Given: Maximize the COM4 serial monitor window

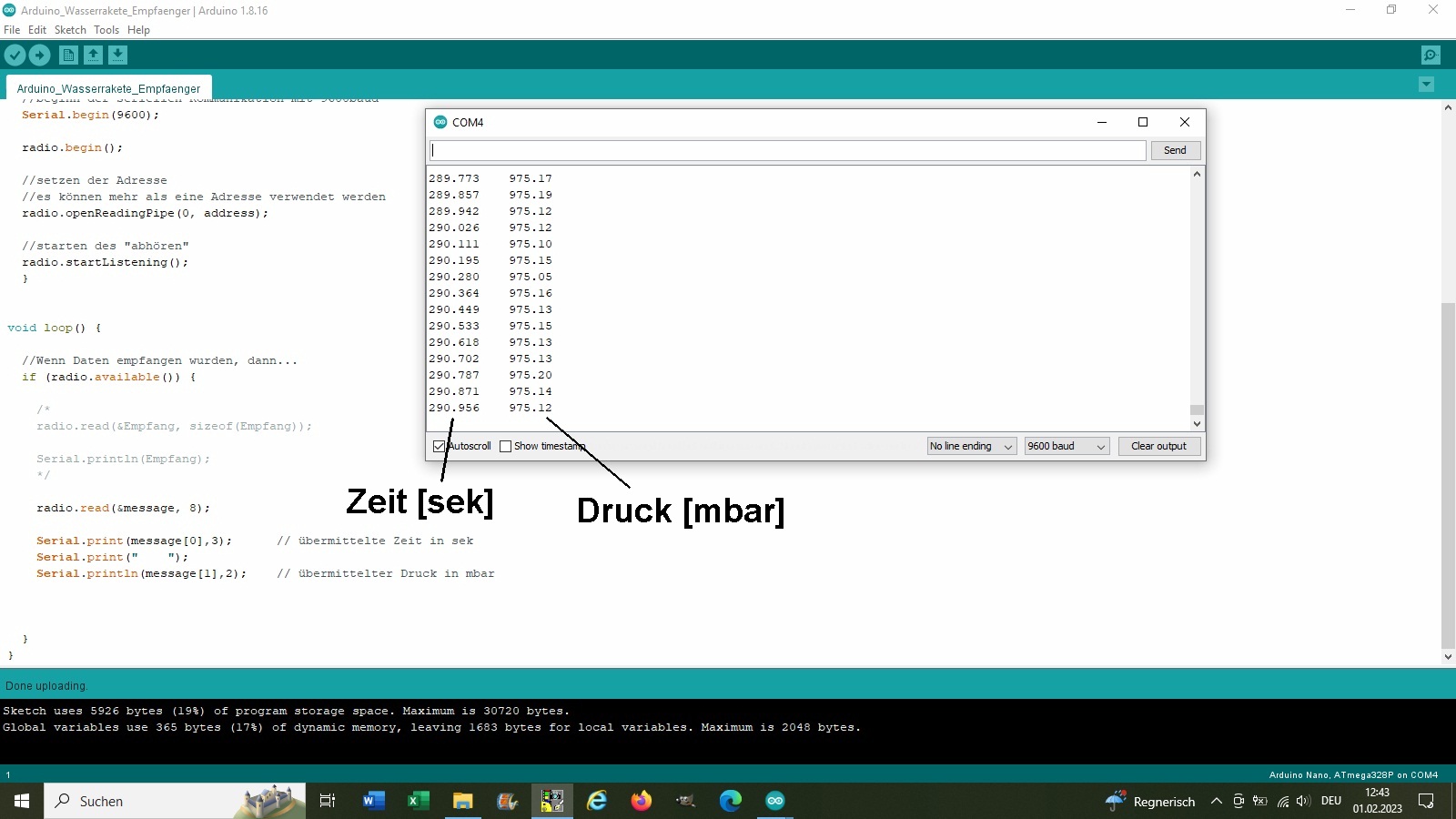Looking at the screenshot, I should click(x=1143, y=122).
